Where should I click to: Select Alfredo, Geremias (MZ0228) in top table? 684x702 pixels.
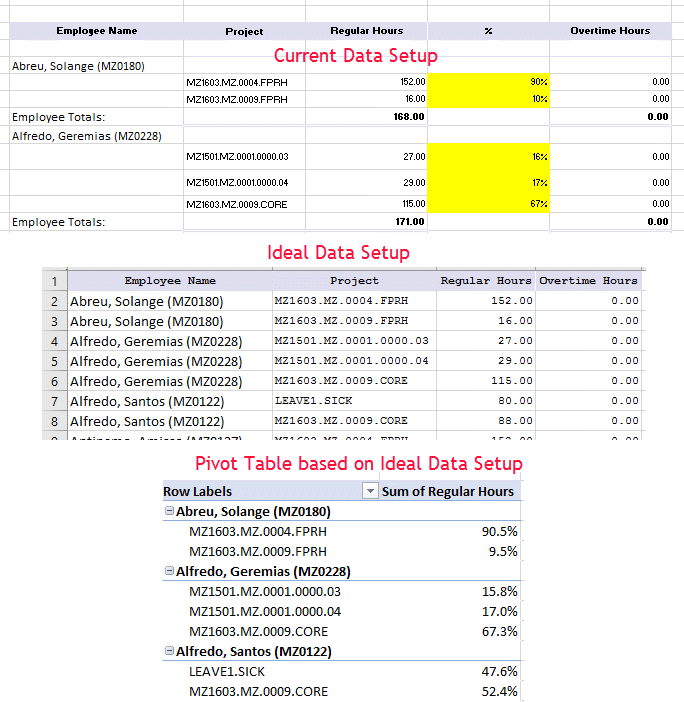tap(87, 136)
